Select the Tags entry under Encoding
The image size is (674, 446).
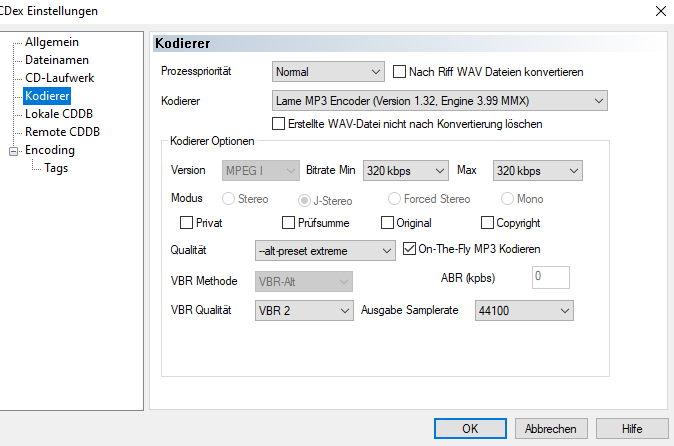click(56, 168)
